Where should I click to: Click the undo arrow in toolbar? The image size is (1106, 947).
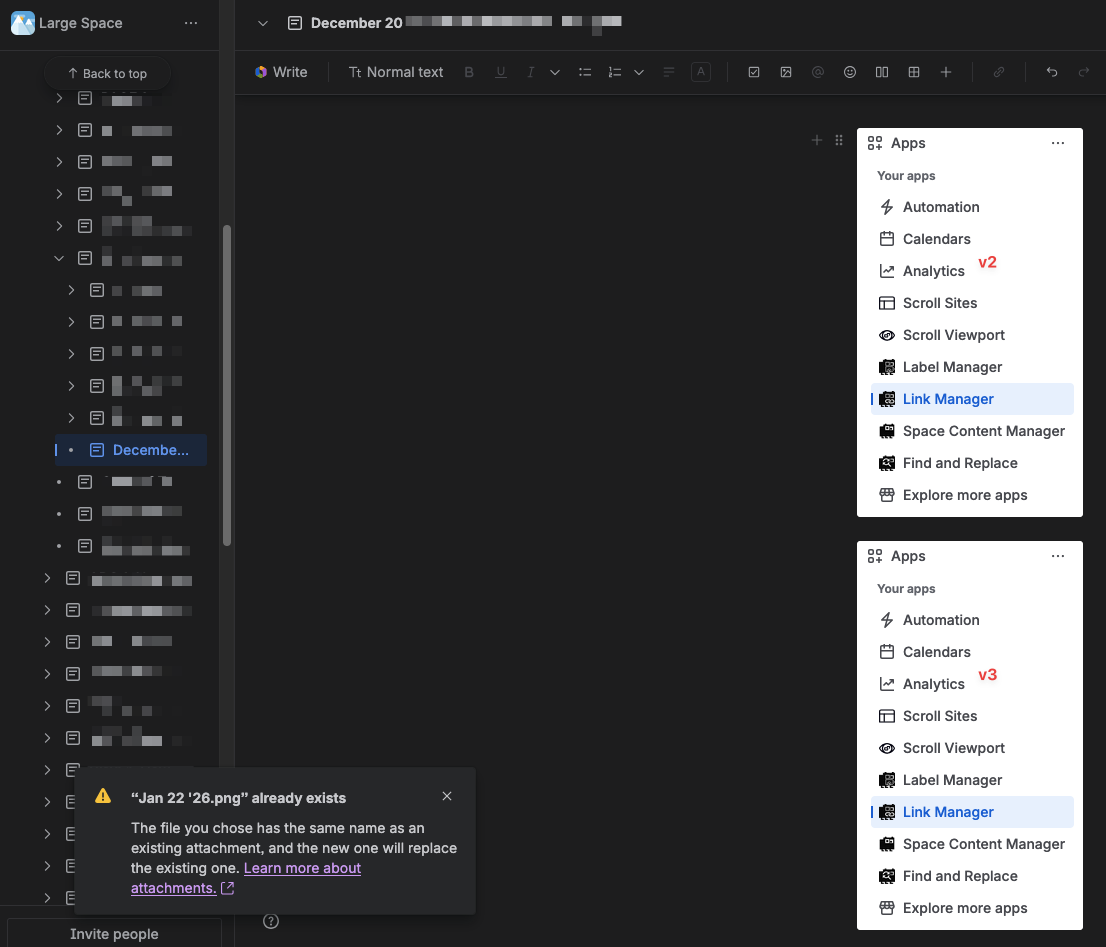[1052, 72]
